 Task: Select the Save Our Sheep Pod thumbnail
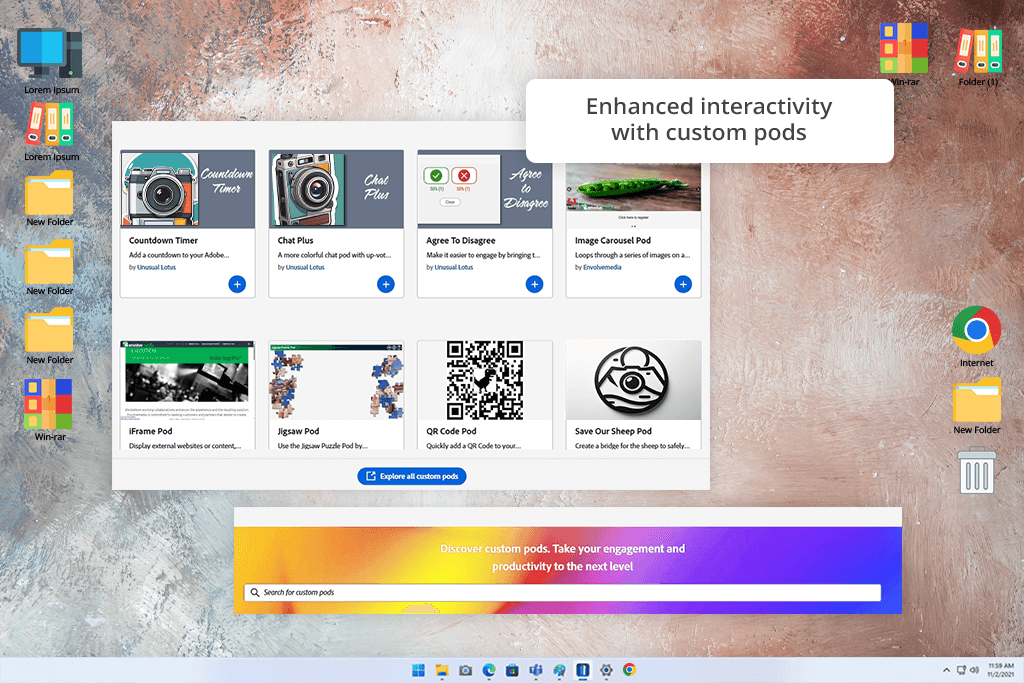(633, 380)
